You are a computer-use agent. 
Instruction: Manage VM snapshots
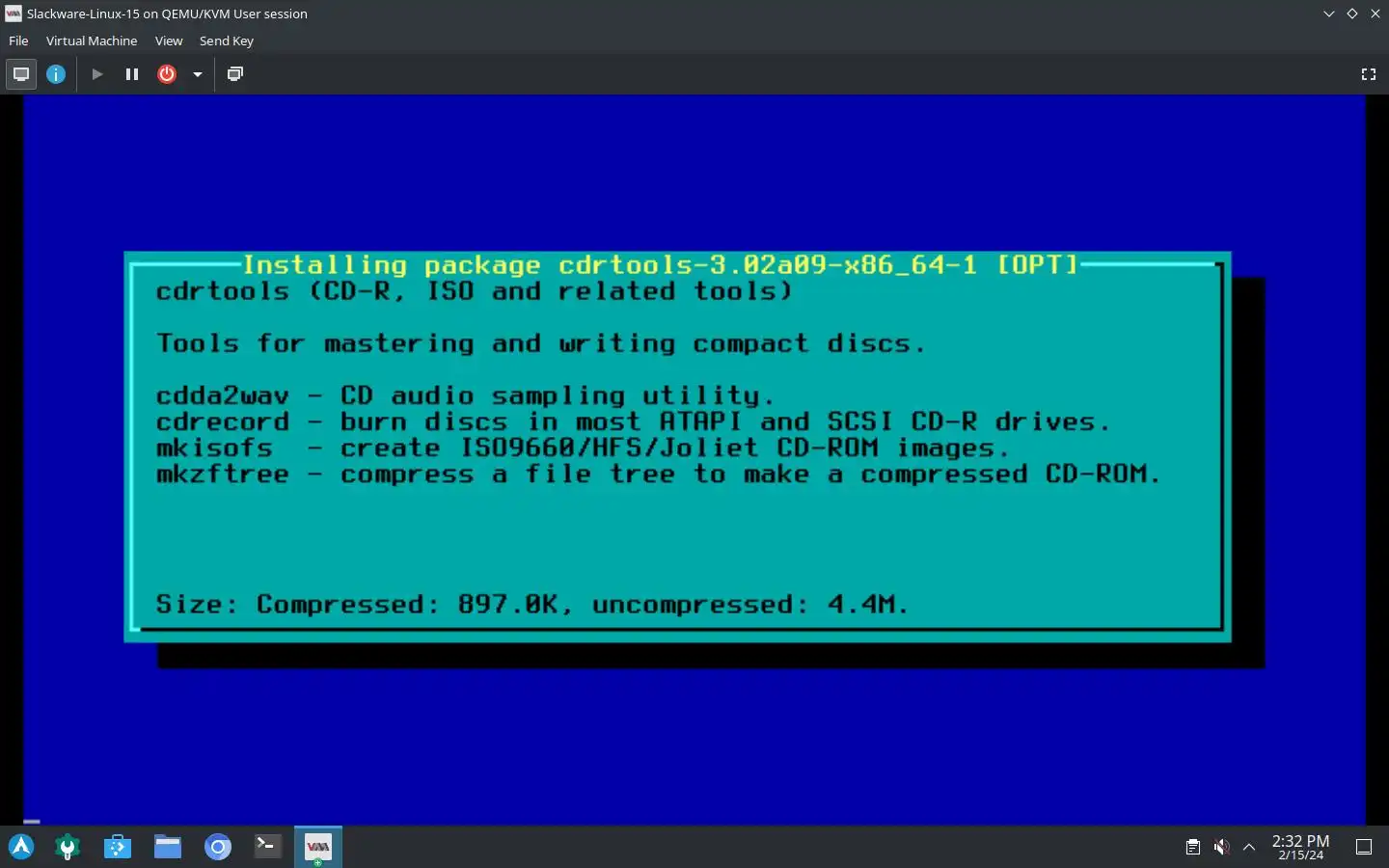[234, 74]
